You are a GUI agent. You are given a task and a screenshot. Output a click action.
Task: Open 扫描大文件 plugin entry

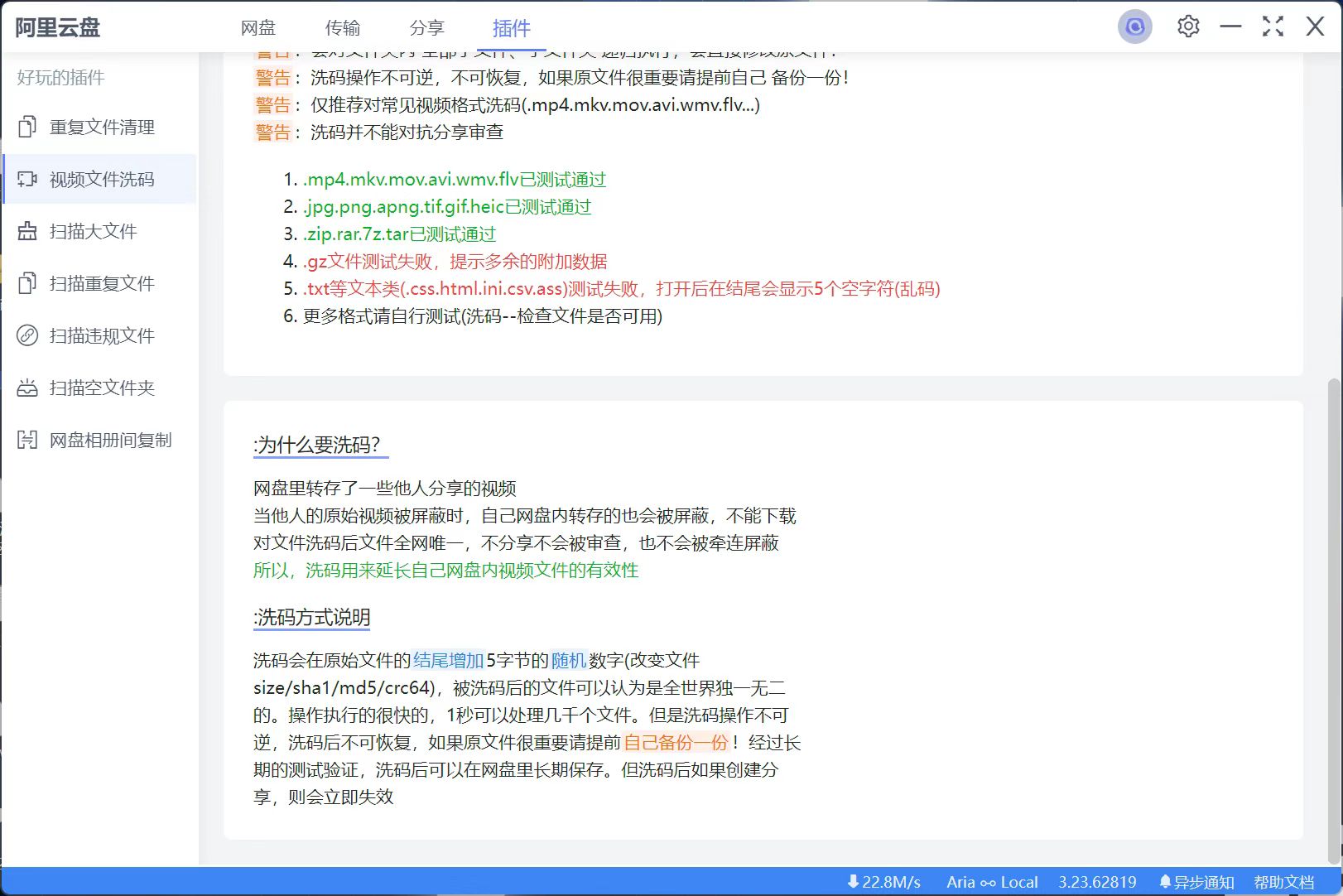click(x=99, y=231)
